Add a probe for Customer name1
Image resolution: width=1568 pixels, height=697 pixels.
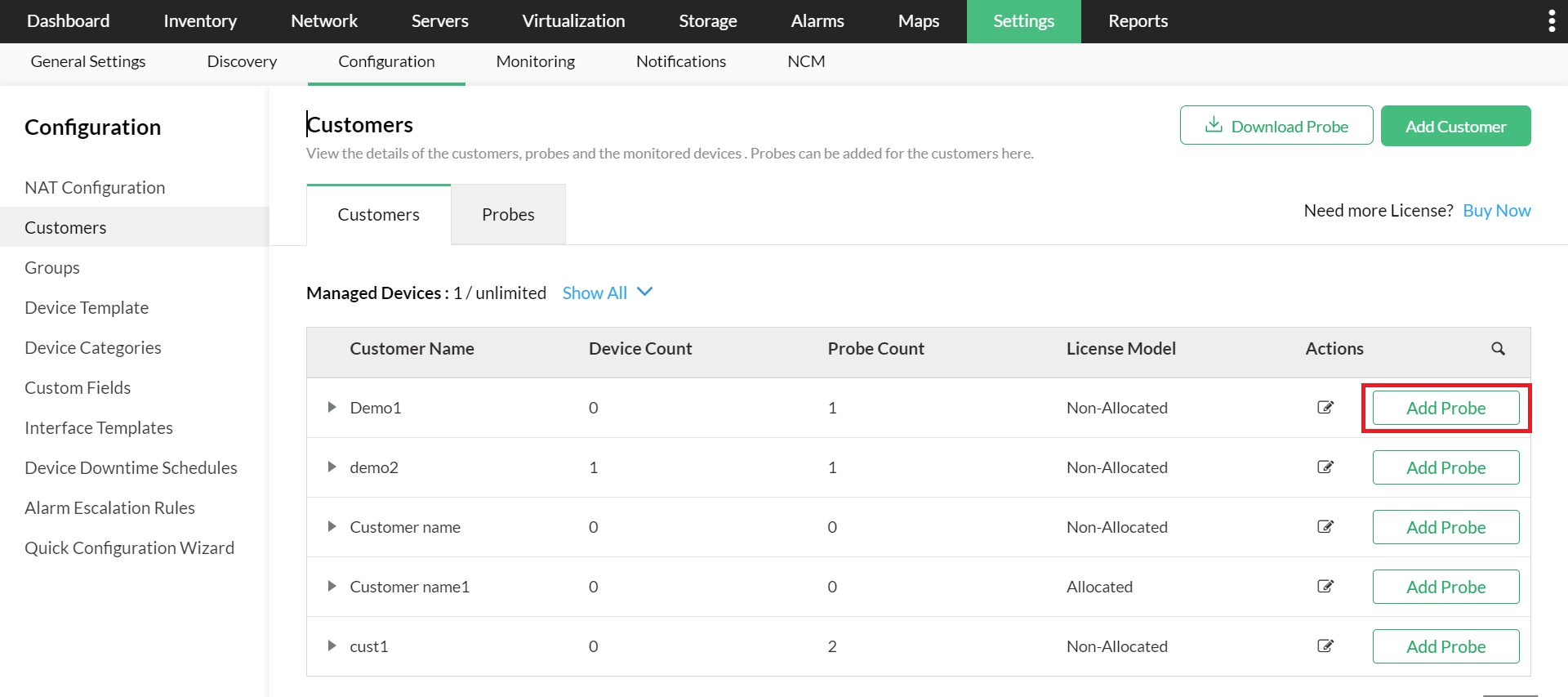point(1445,587)
